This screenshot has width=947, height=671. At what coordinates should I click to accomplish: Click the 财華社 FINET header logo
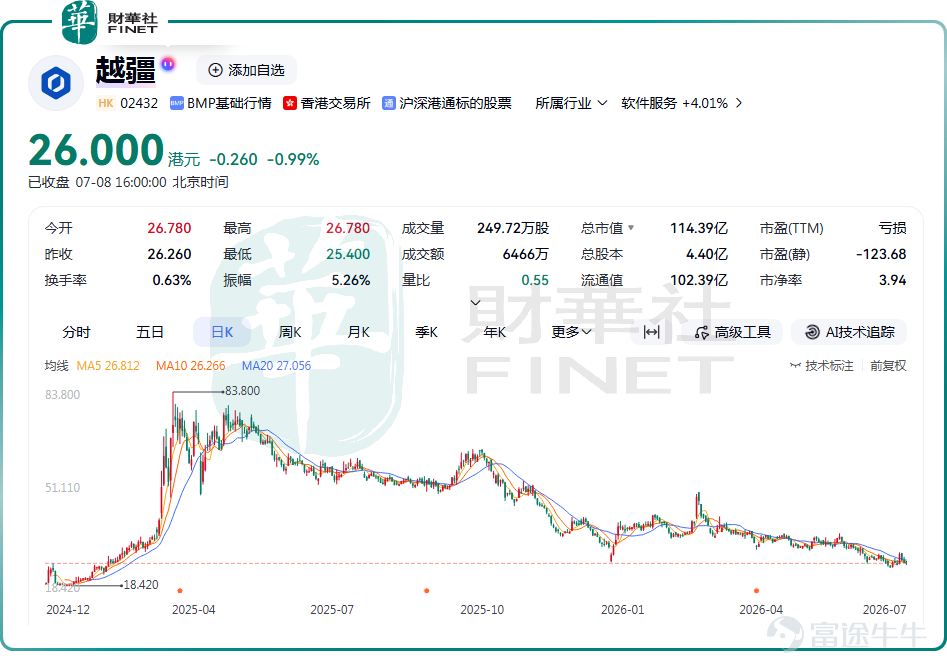tap(110, 23)
